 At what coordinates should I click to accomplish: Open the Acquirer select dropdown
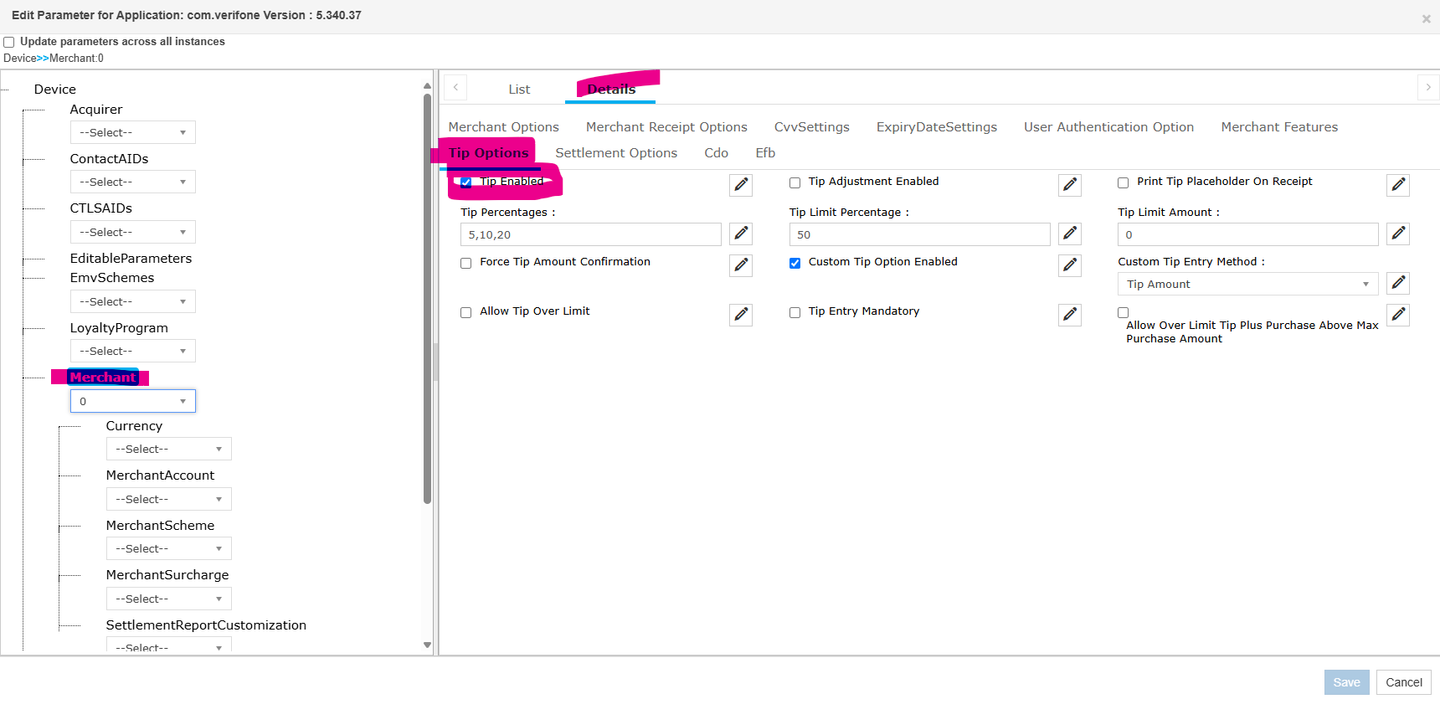click(x=133, y=132)
